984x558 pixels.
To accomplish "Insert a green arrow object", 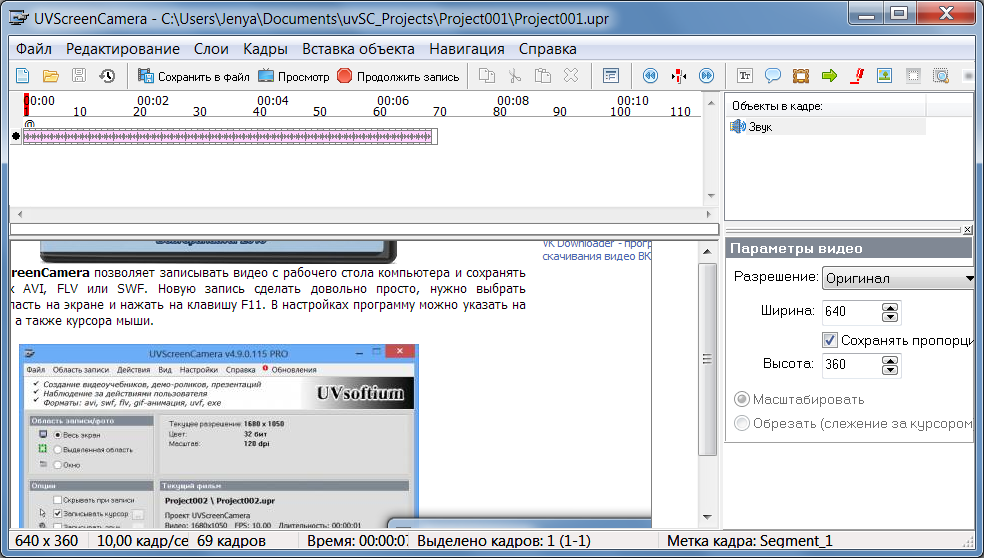I will (829, 76).
